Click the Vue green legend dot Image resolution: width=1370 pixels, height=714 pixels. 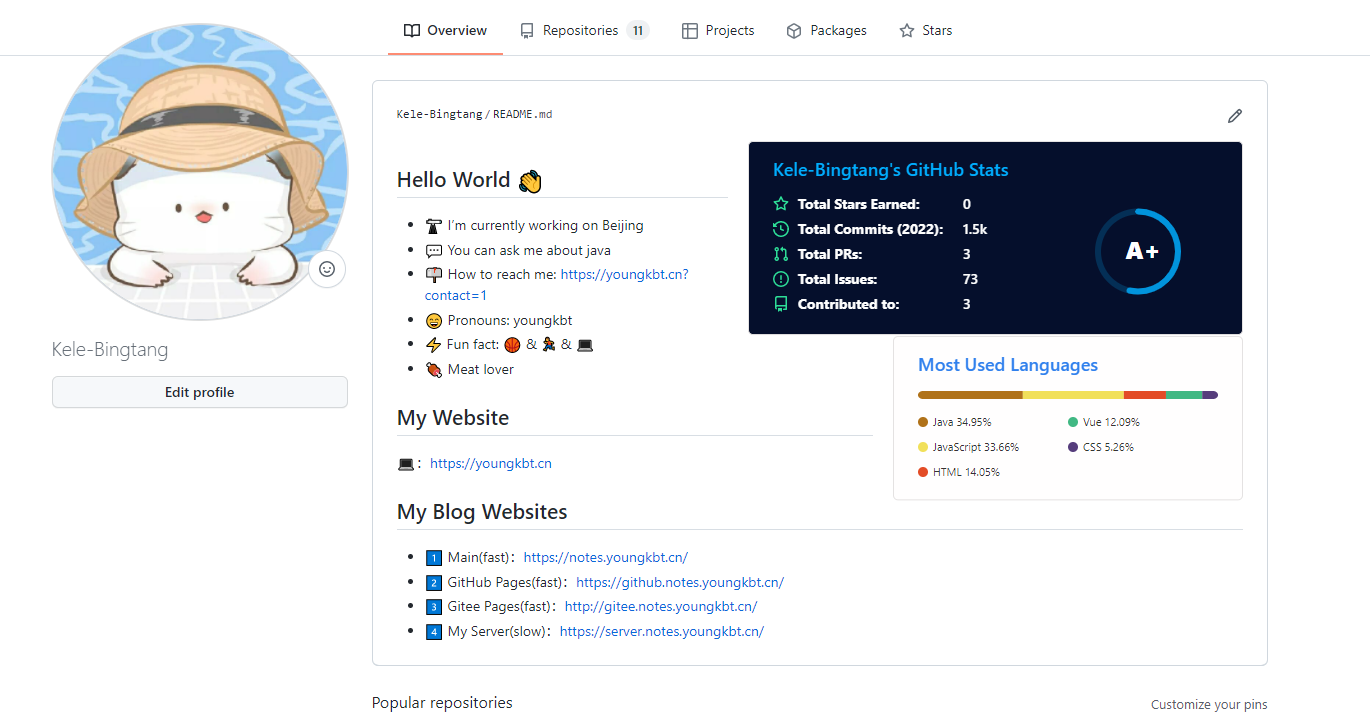(1073, 422)
